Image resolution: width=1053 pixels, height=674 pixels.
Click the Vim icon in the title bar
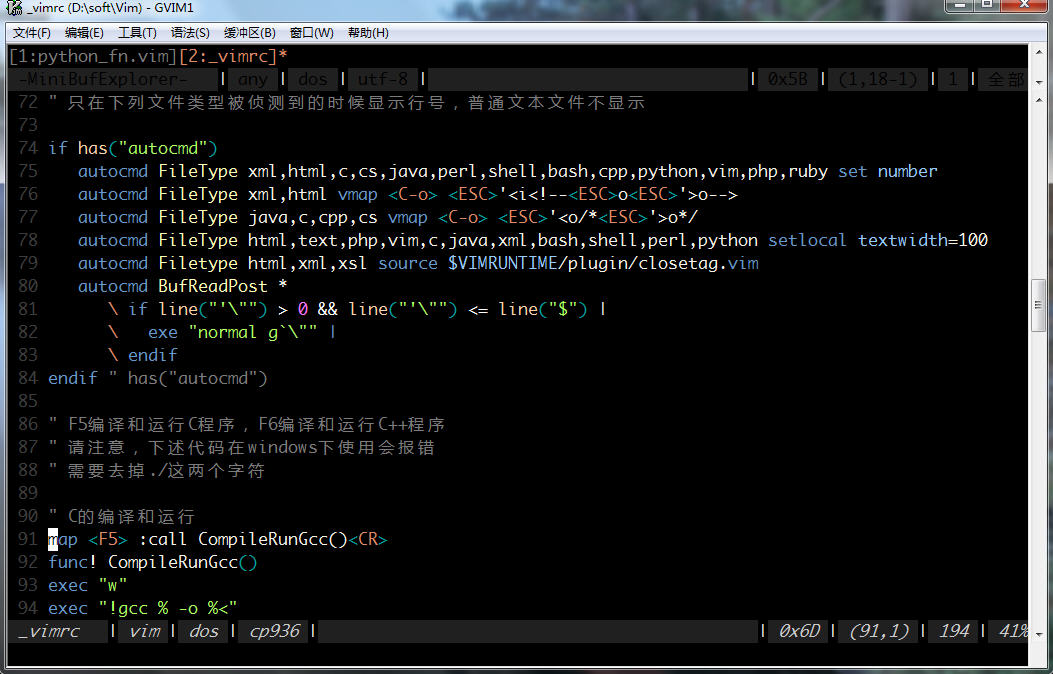tap(13, 8)
